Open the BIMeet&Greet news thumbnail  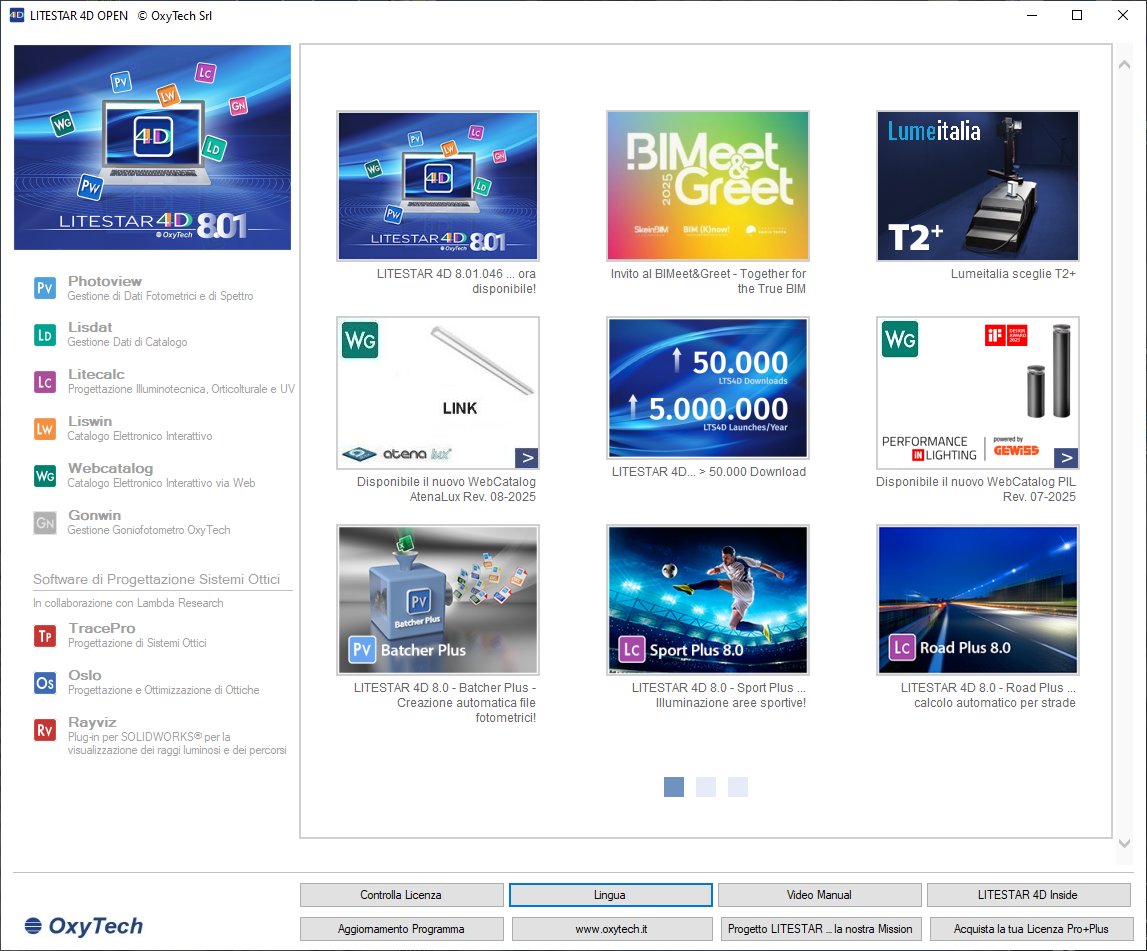coord(707,186)
